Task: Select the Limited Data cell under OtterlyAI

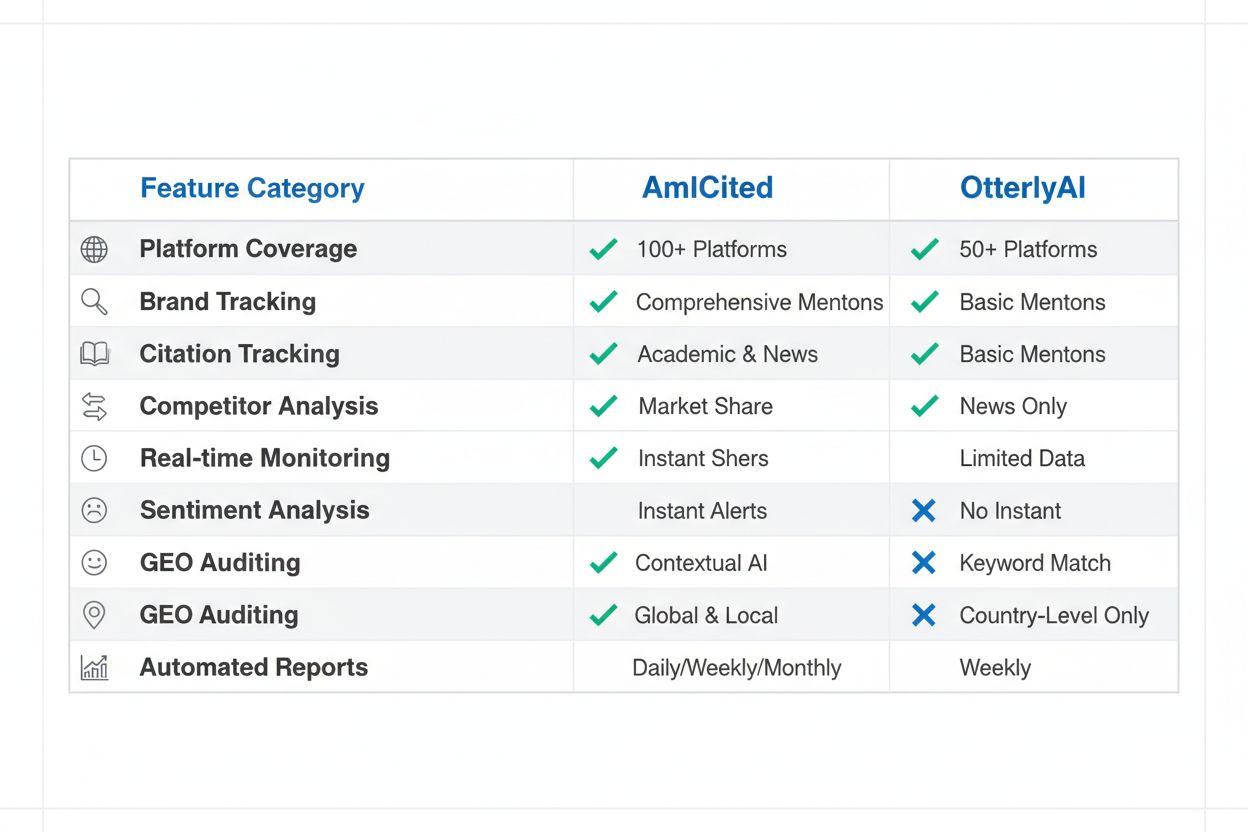Action: pos(1022,457)
